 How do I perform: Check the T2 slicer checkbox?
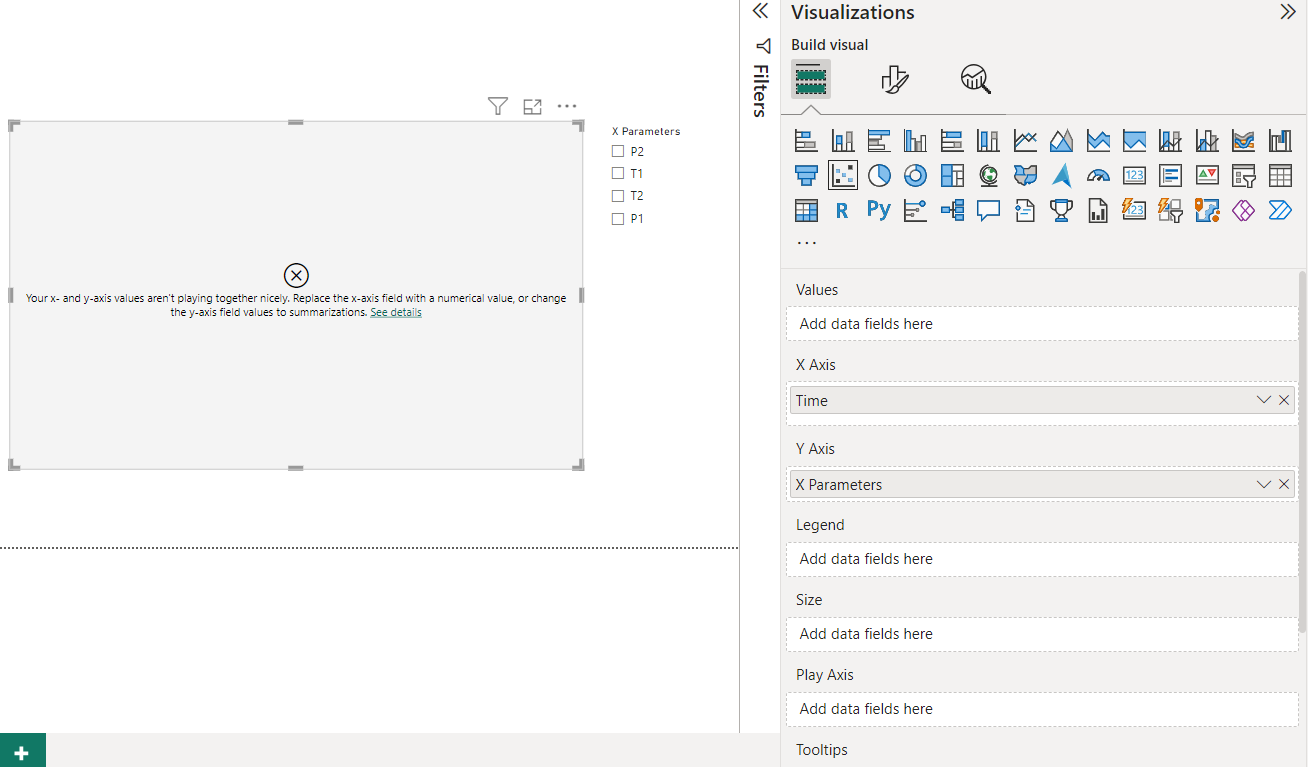(618, 196)
